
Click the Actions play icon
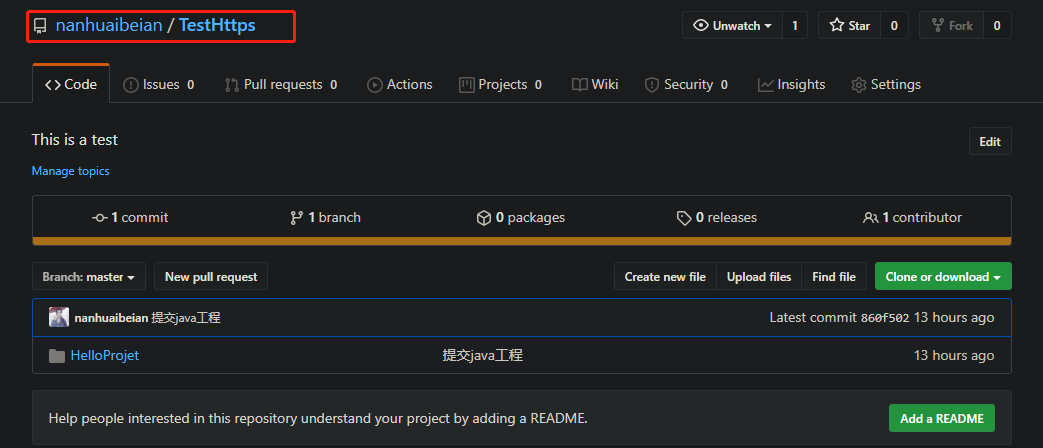(x=374, y=85)
